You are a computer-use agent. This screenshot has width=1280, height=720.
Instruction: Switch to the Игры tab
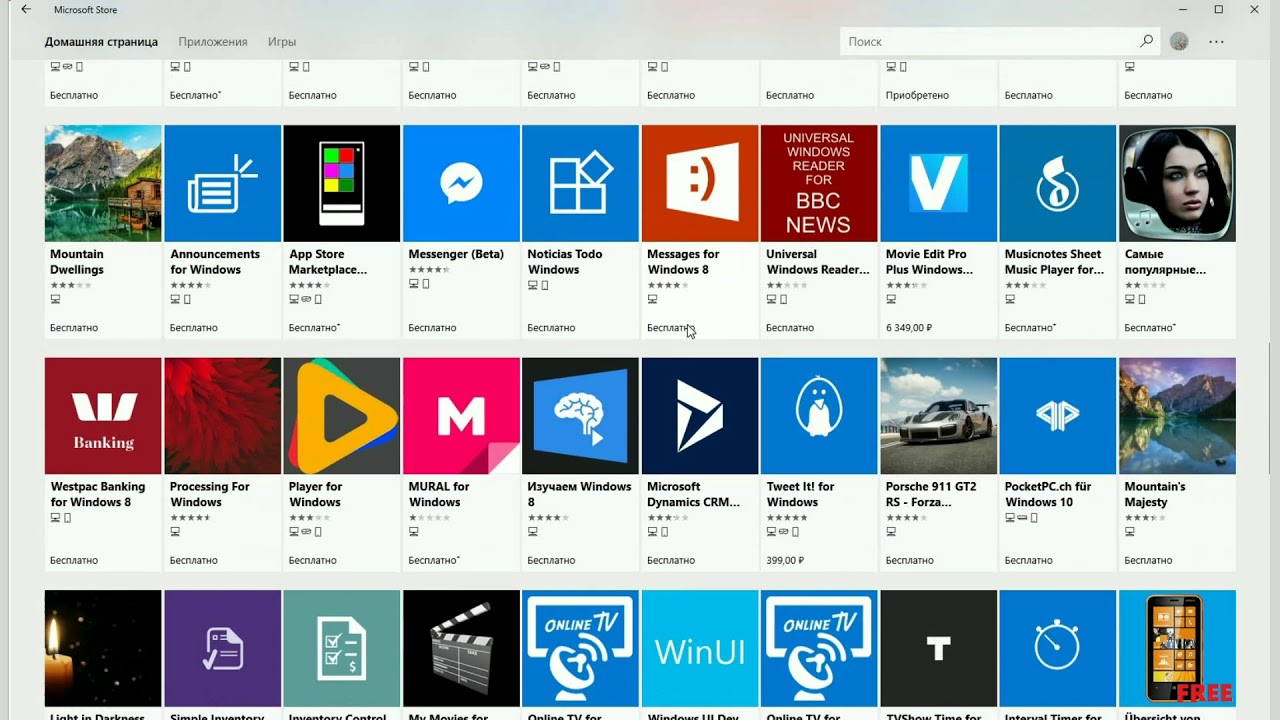point(282,42)
